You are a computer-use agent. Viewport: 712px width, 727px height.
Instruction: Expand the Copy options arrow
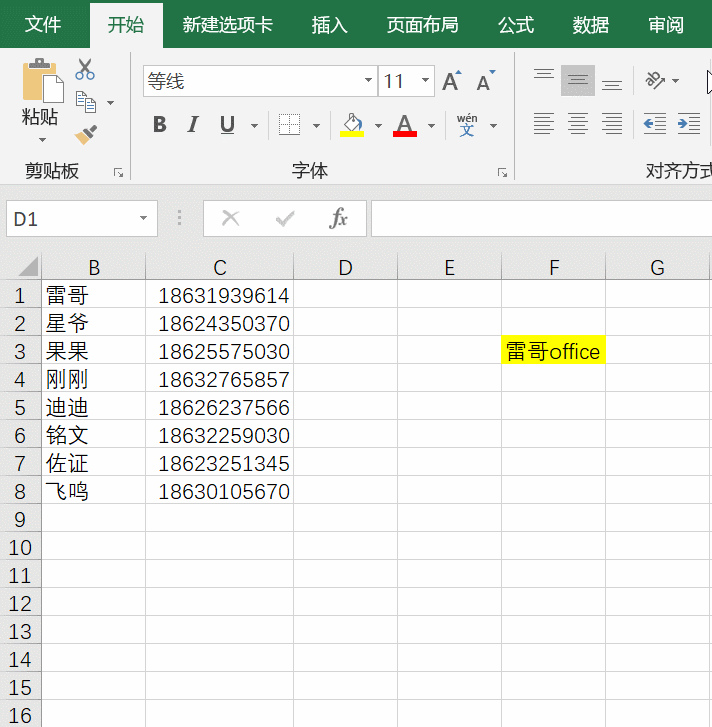[x=110, y=103]
